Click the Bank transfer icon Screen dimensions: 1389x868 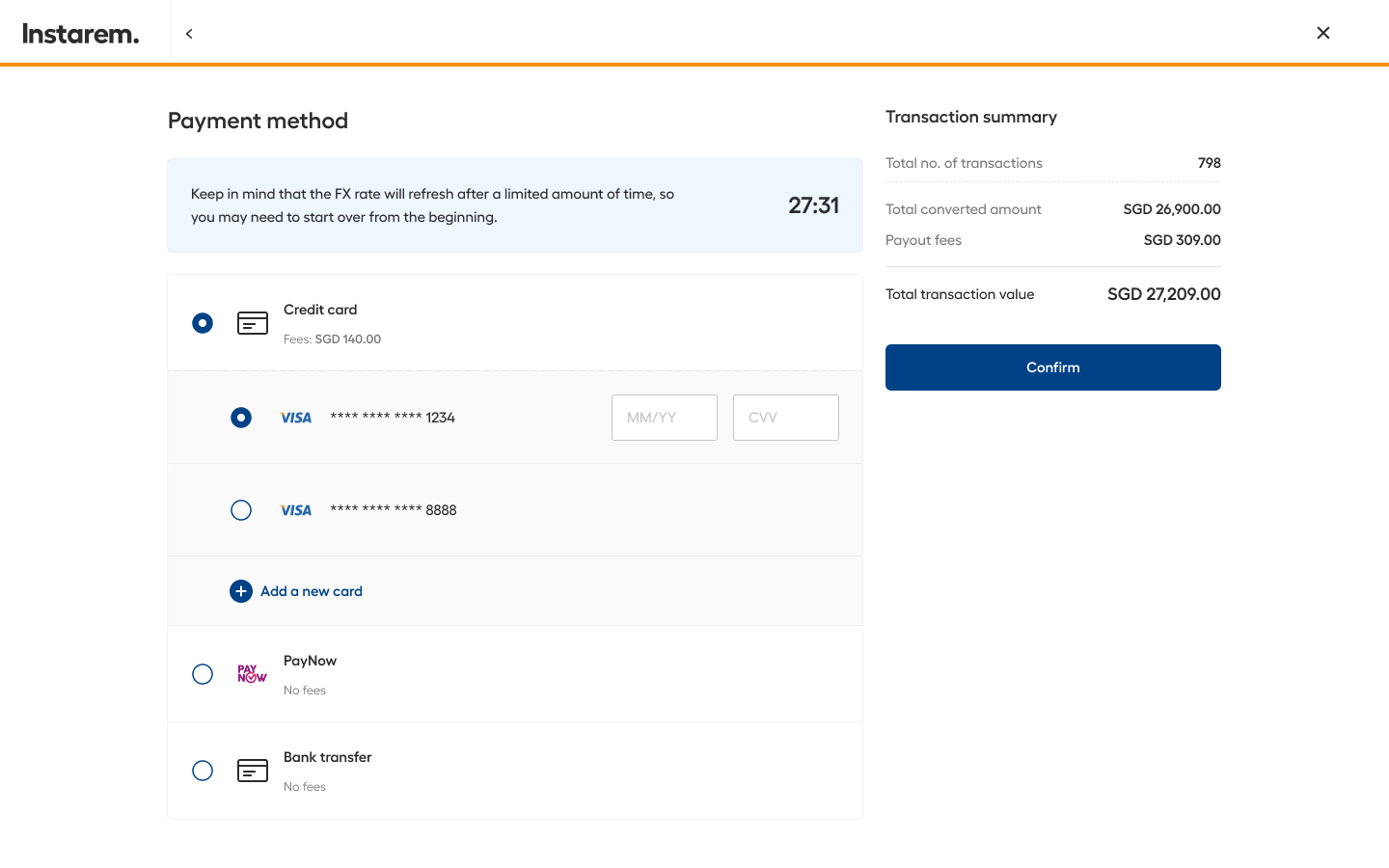pyautogui.click(x=253, y=771)
